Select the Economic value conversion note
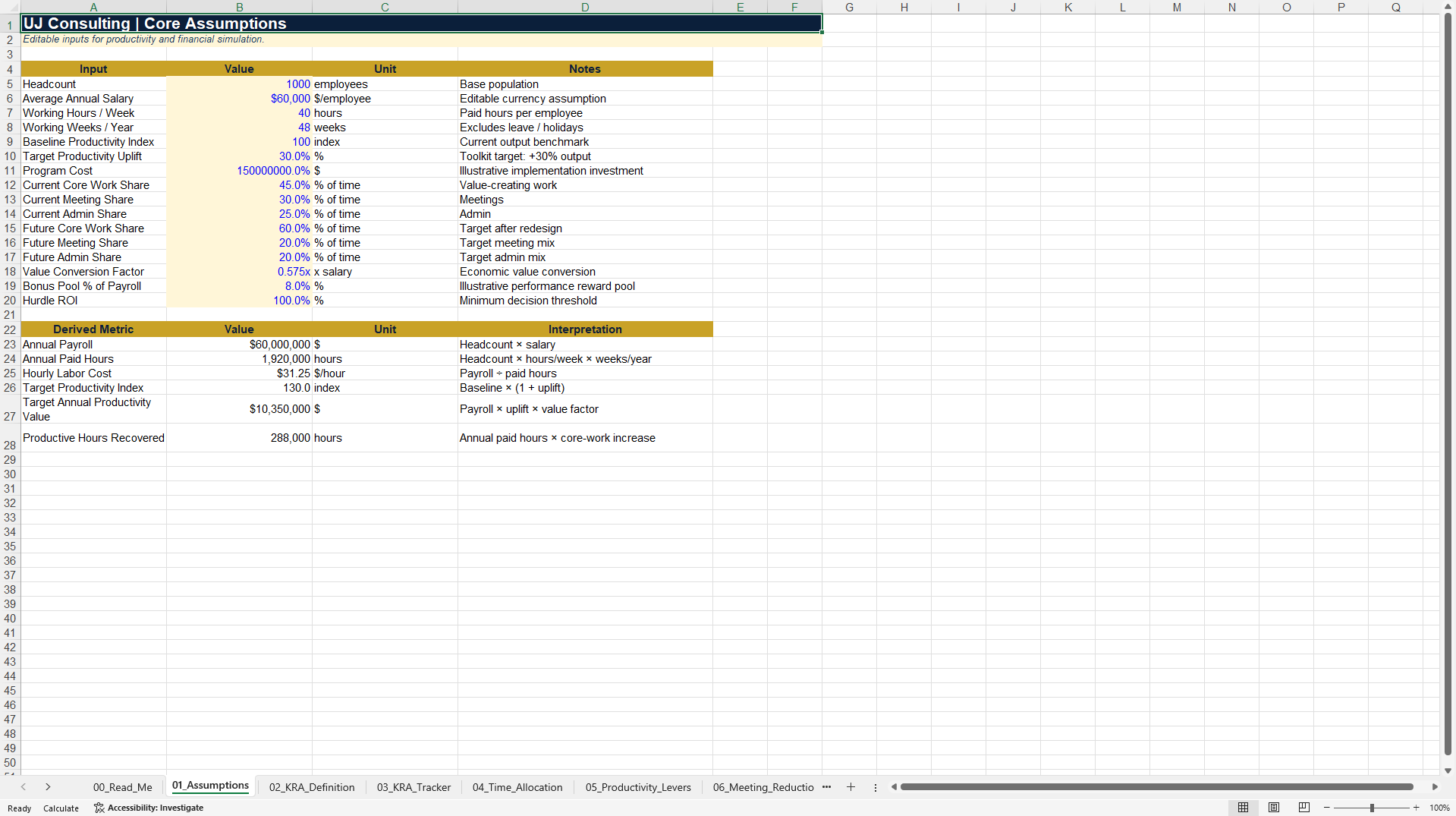Screen dimensions: 1456x816 [x=585, y=272]
